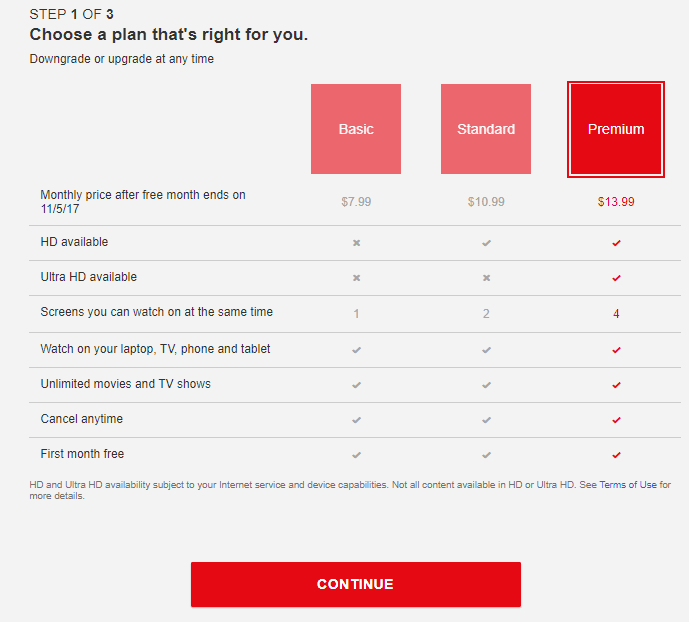Click Premium's 4 screens value
689x622 pixels.
616,314
